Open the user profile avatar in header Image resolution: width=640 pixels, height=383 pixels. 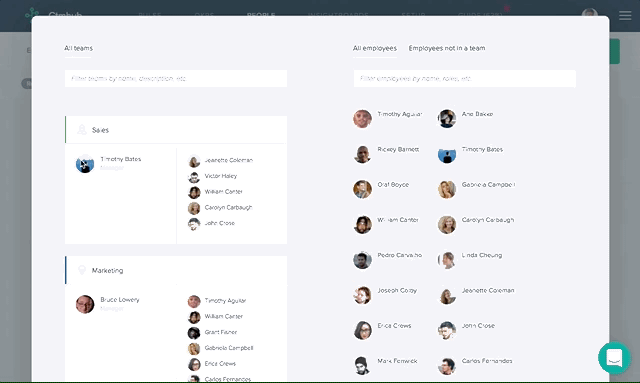tap(589, 13)
